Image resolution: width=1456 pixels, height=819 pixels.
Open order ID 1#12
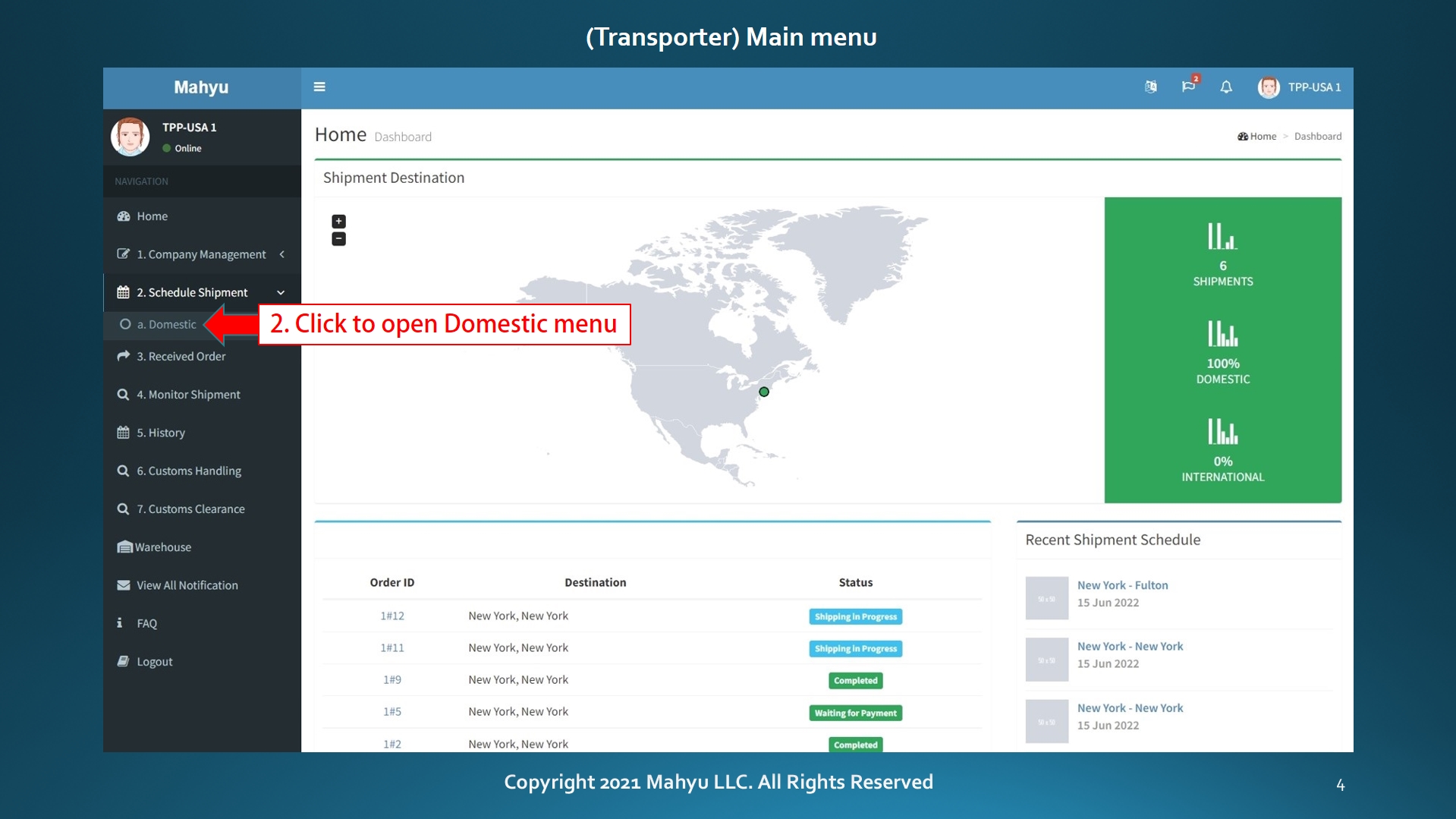(x=392, y=616)
